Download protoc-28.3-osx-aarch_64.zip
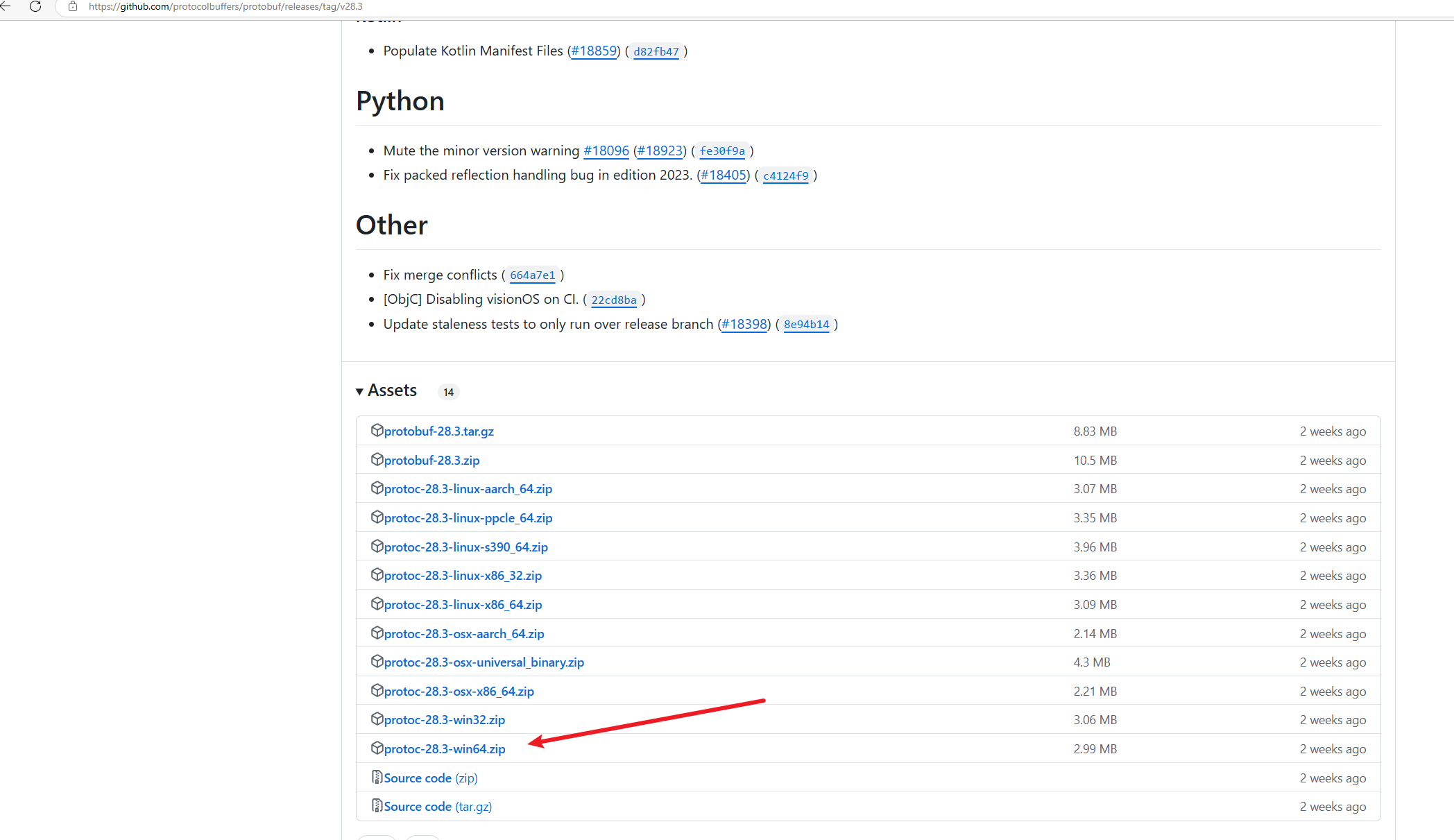This screenshot has width=1454, height=840. [x=464, y=634]
